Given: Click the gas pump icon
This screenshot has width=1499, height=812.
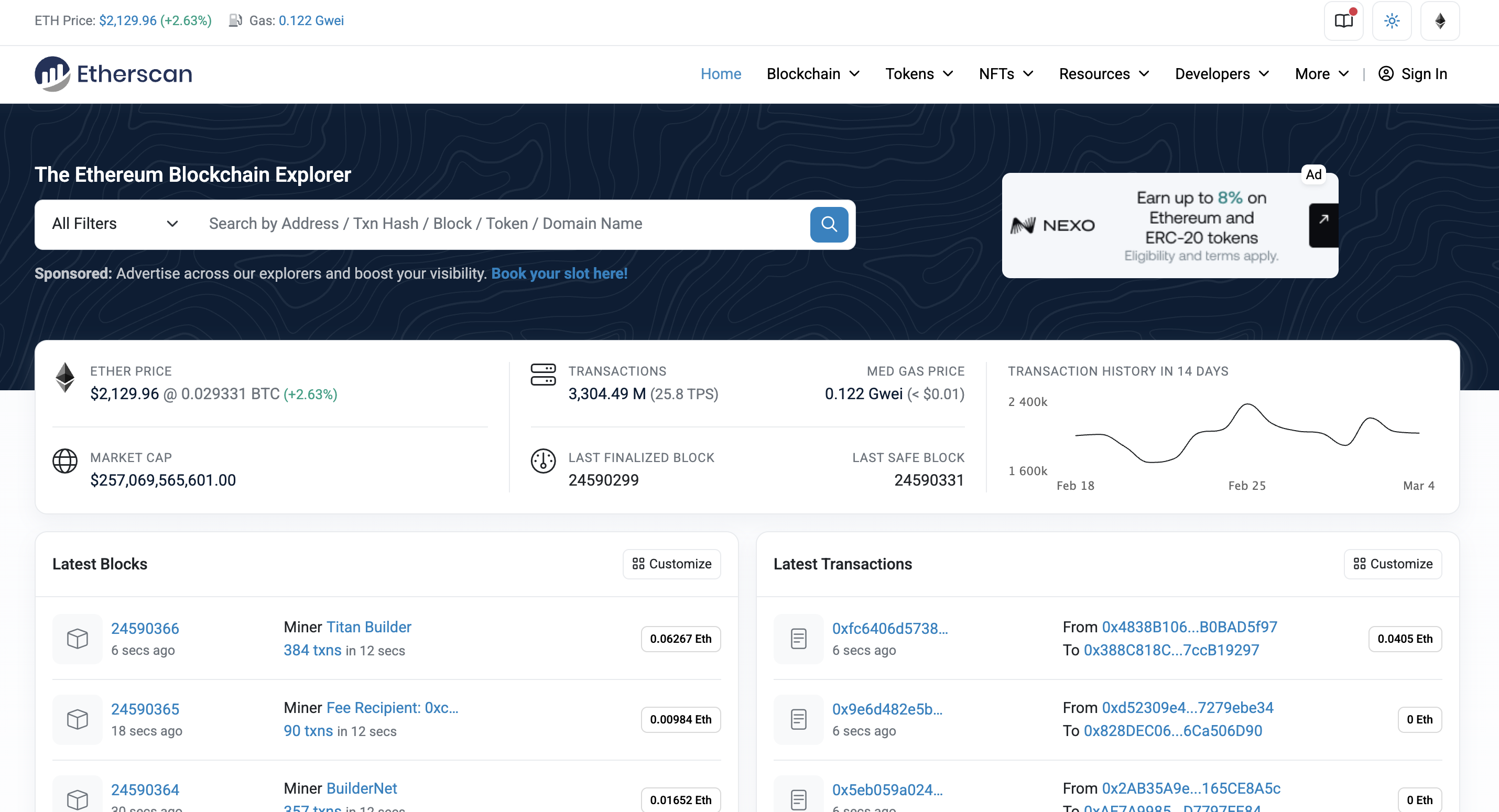Looking at the screenshot, I should coord(235,20).
